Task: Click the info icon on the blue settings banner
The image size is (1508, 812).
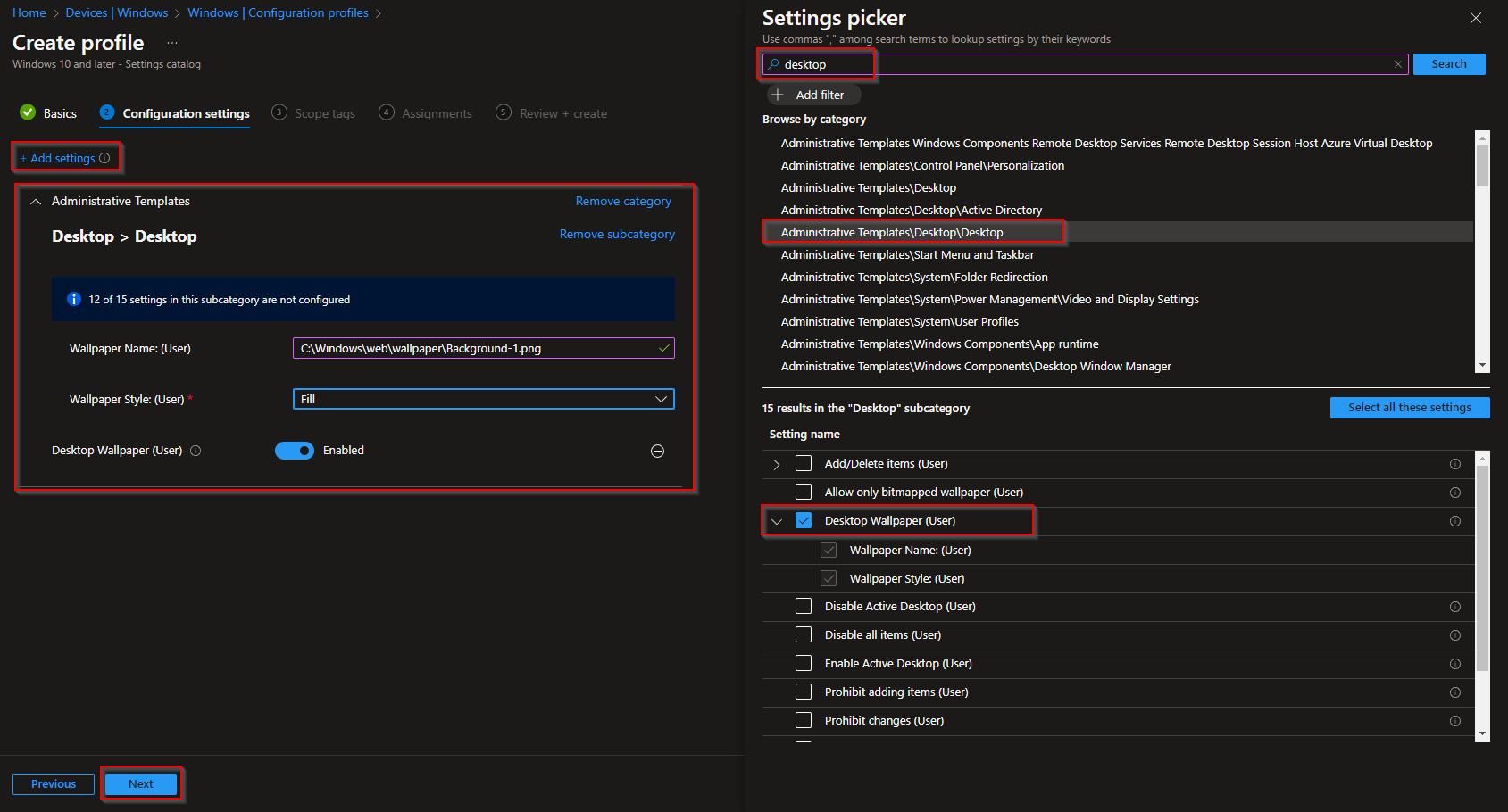Action: pos(74,299)
